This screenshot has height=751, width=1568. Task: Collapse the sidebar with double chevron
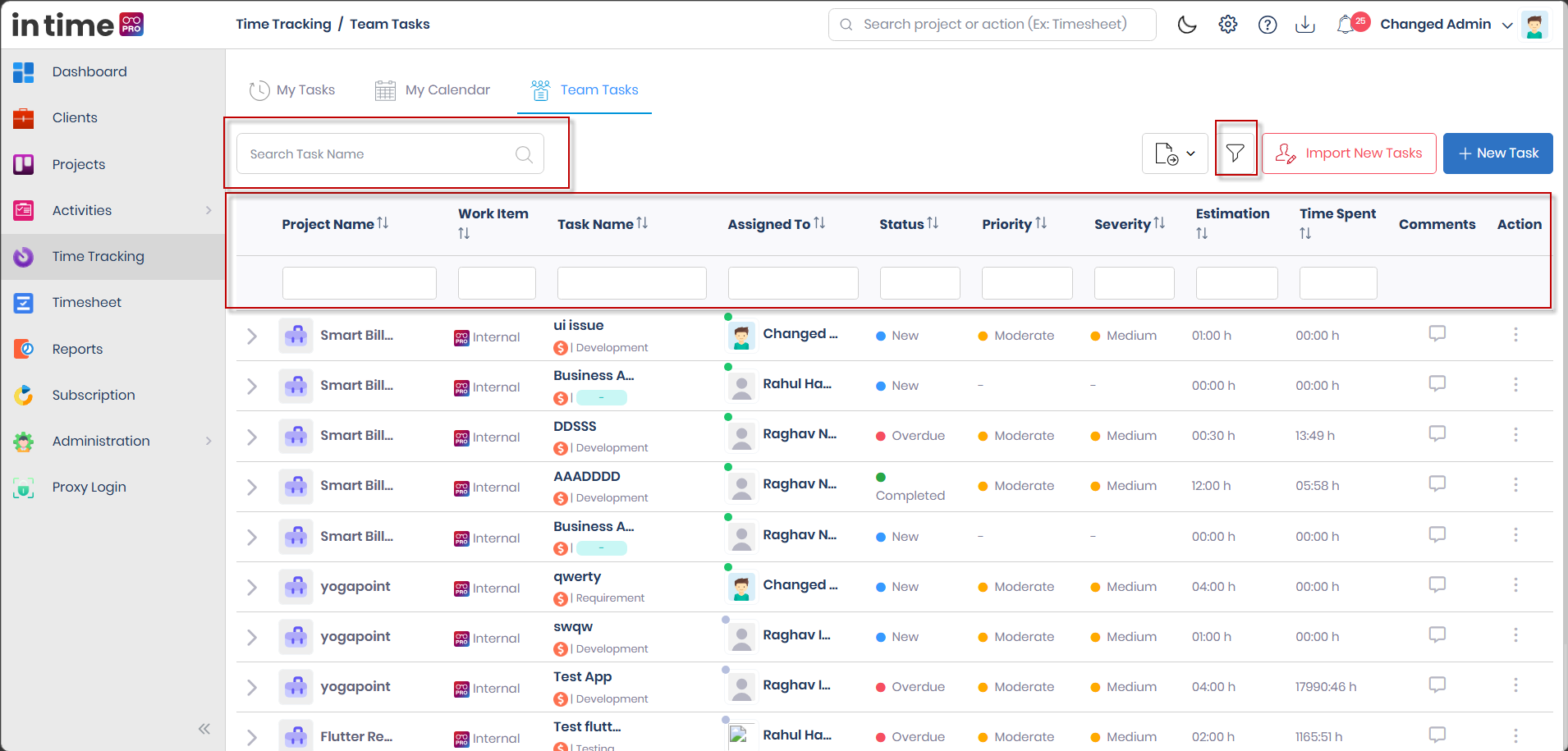(x=204, y=729)
